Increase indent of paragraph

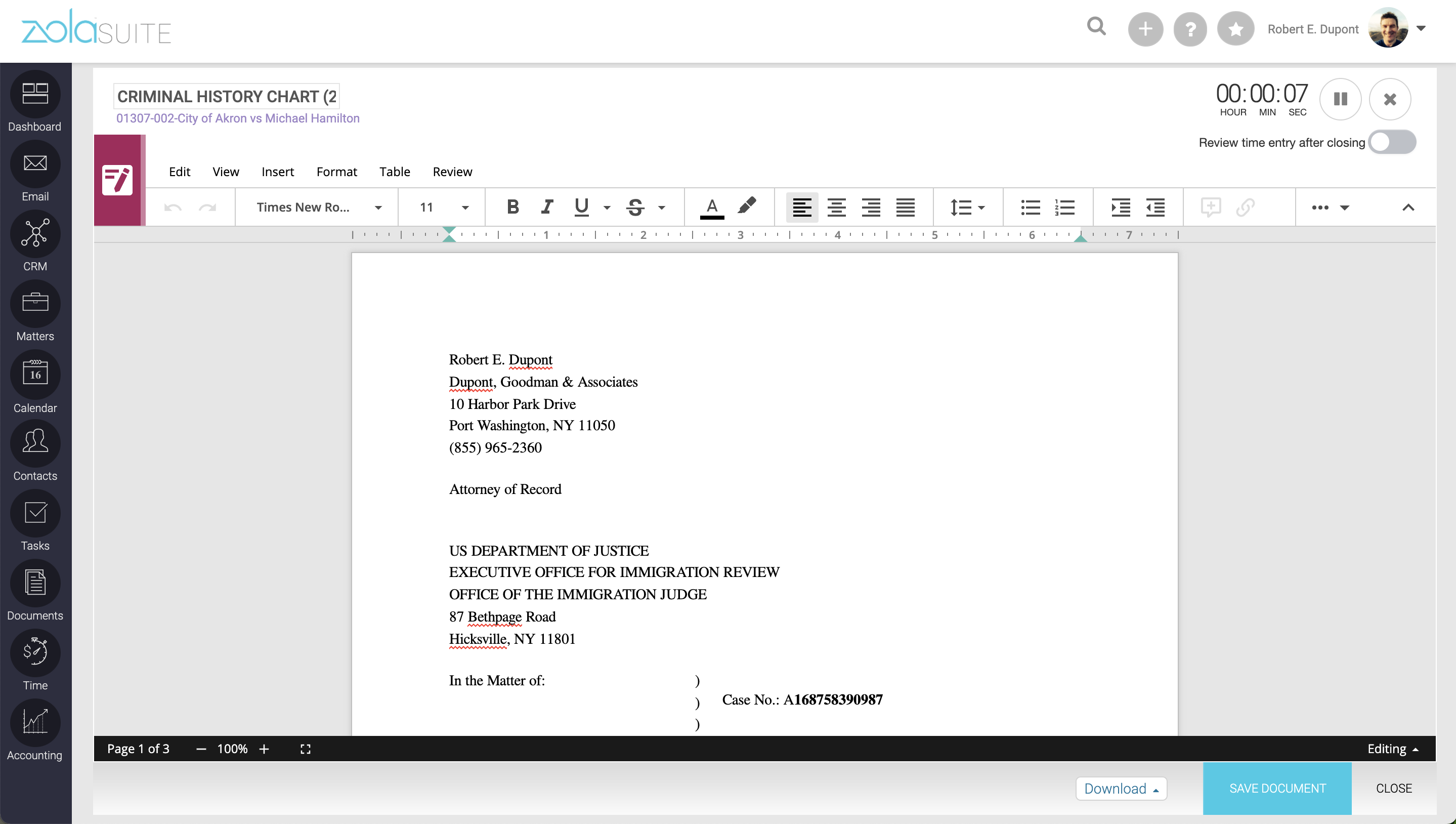pyautogui.click(x=1120, y=207)
